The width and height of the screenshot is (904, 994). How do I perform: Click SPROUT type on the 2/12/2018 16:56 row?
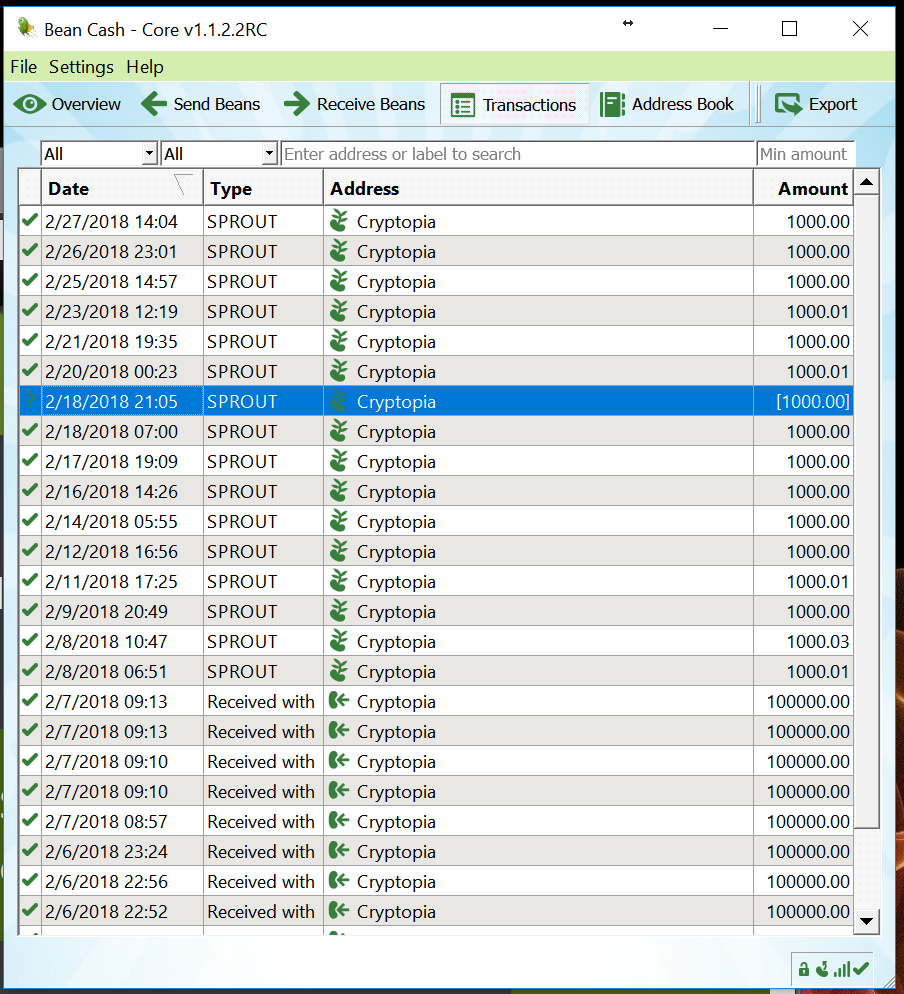tap(242, 552)
